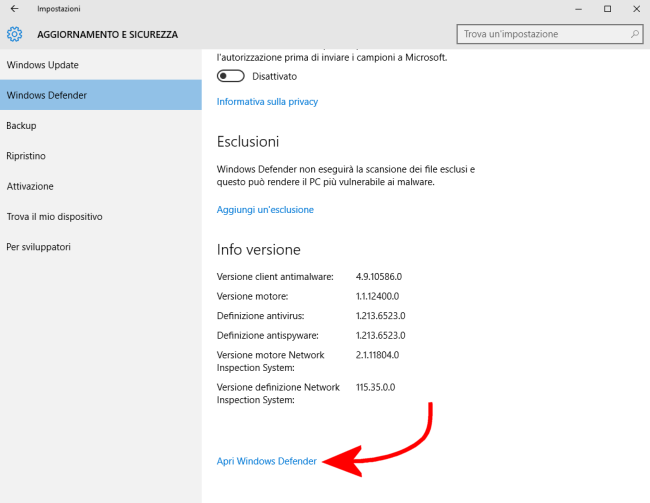Click Apri Windows Defender link
Screen dimensions: 650x503
click(x=267, y=461)
